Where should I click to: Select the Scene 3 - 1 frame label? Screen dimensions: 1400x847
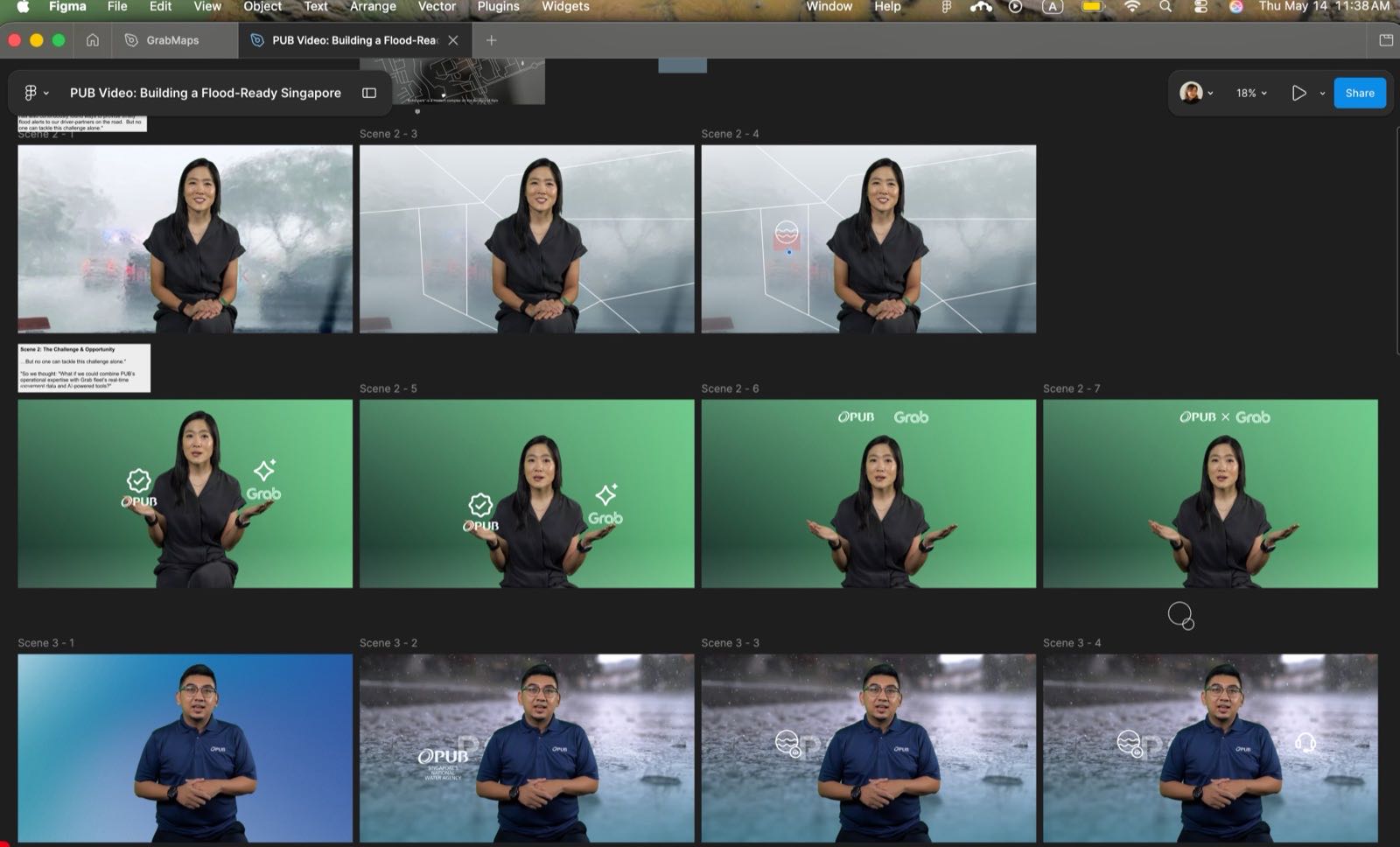46,643
